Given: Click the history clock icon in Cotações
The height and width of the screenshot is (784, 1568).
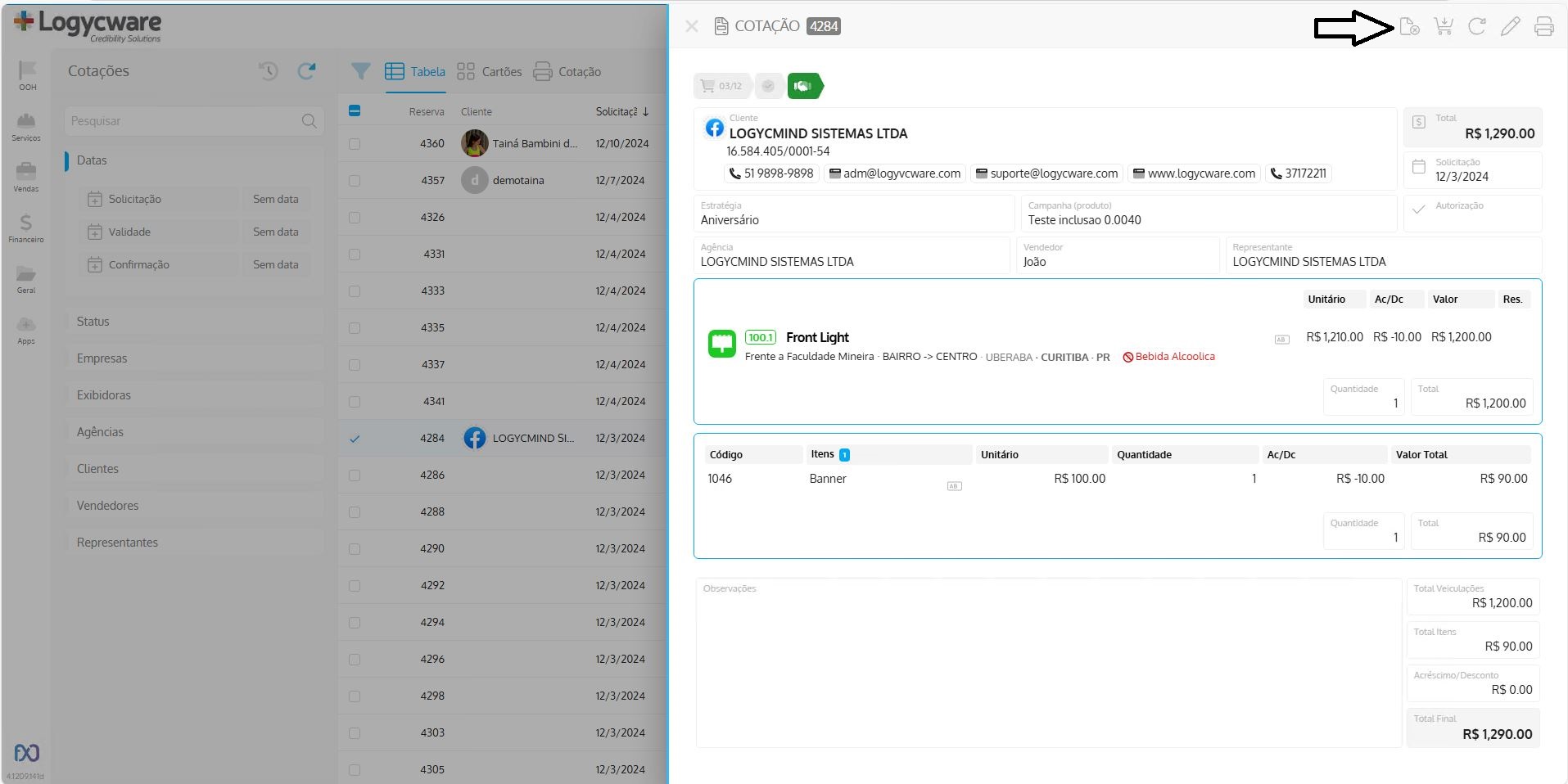Looking at the screenshot, I should 269,71.
